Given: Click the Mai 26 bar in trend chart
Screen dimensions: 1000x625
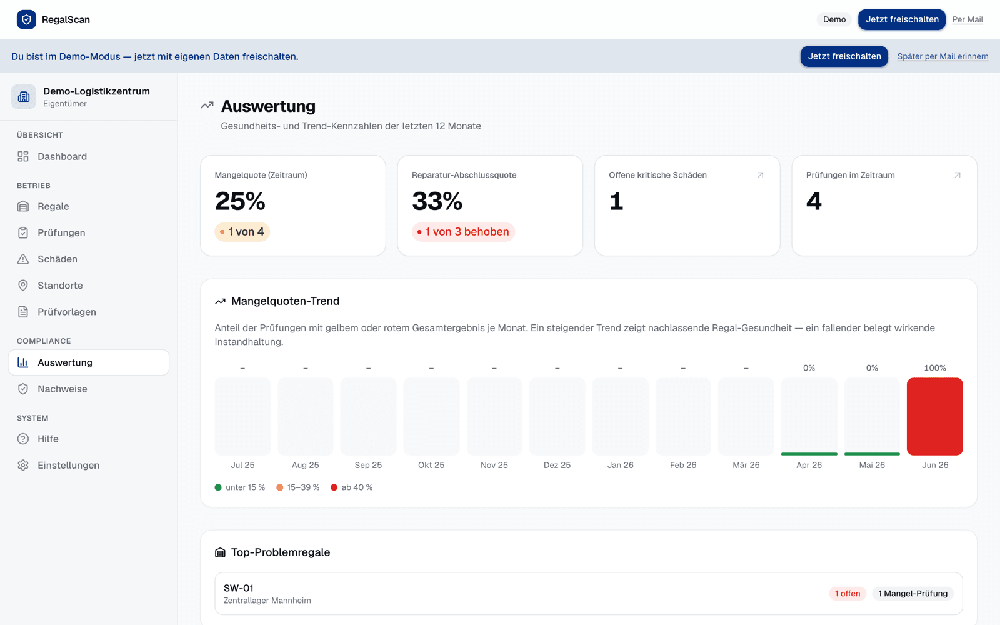Looking at the screenshot, I should [872, 416].
